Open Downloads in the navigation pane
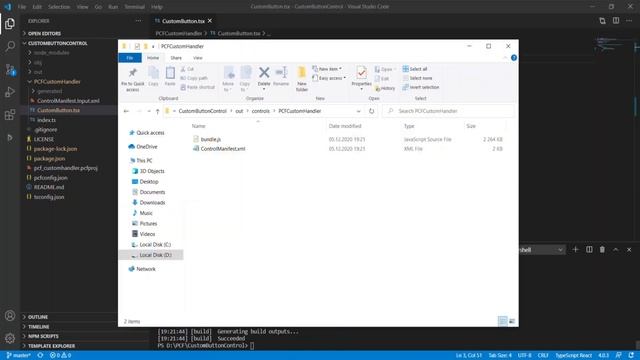 tap(152, 203)
